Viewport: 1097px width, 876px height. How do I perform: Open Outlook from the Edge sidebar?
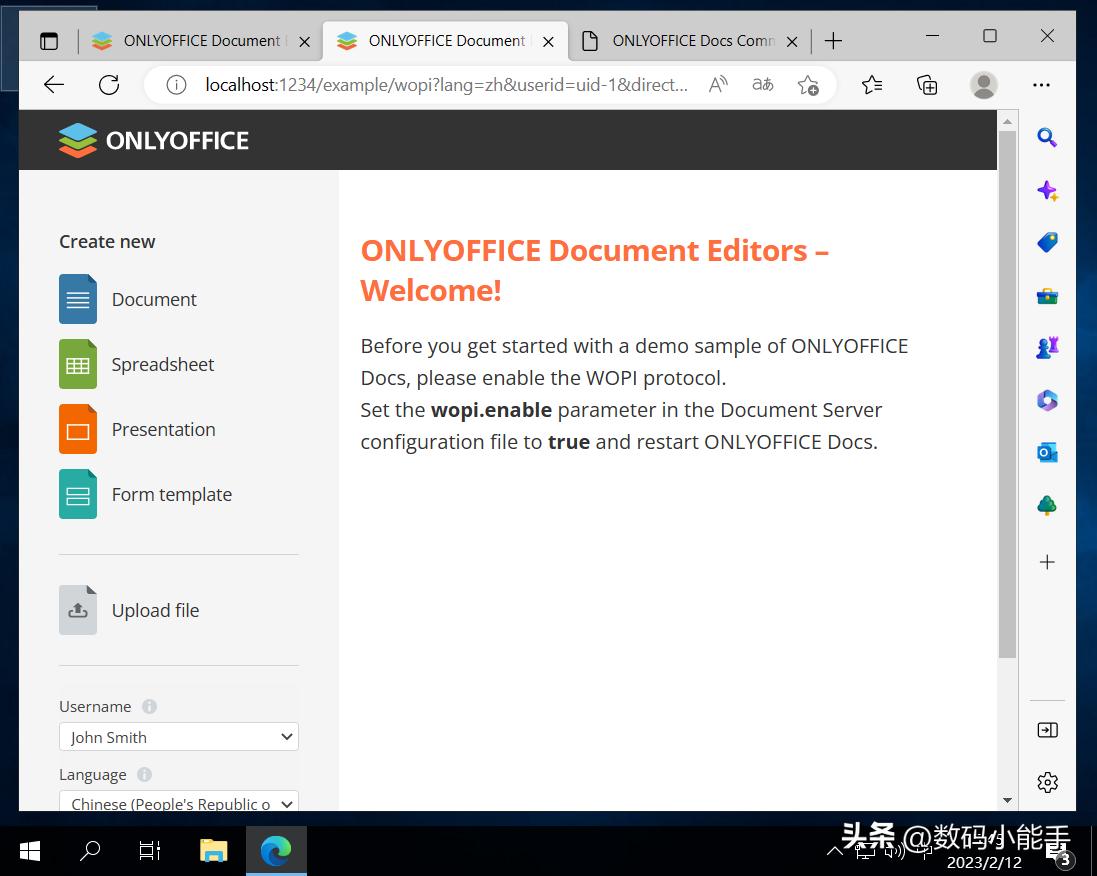(x=1047, y=452)
